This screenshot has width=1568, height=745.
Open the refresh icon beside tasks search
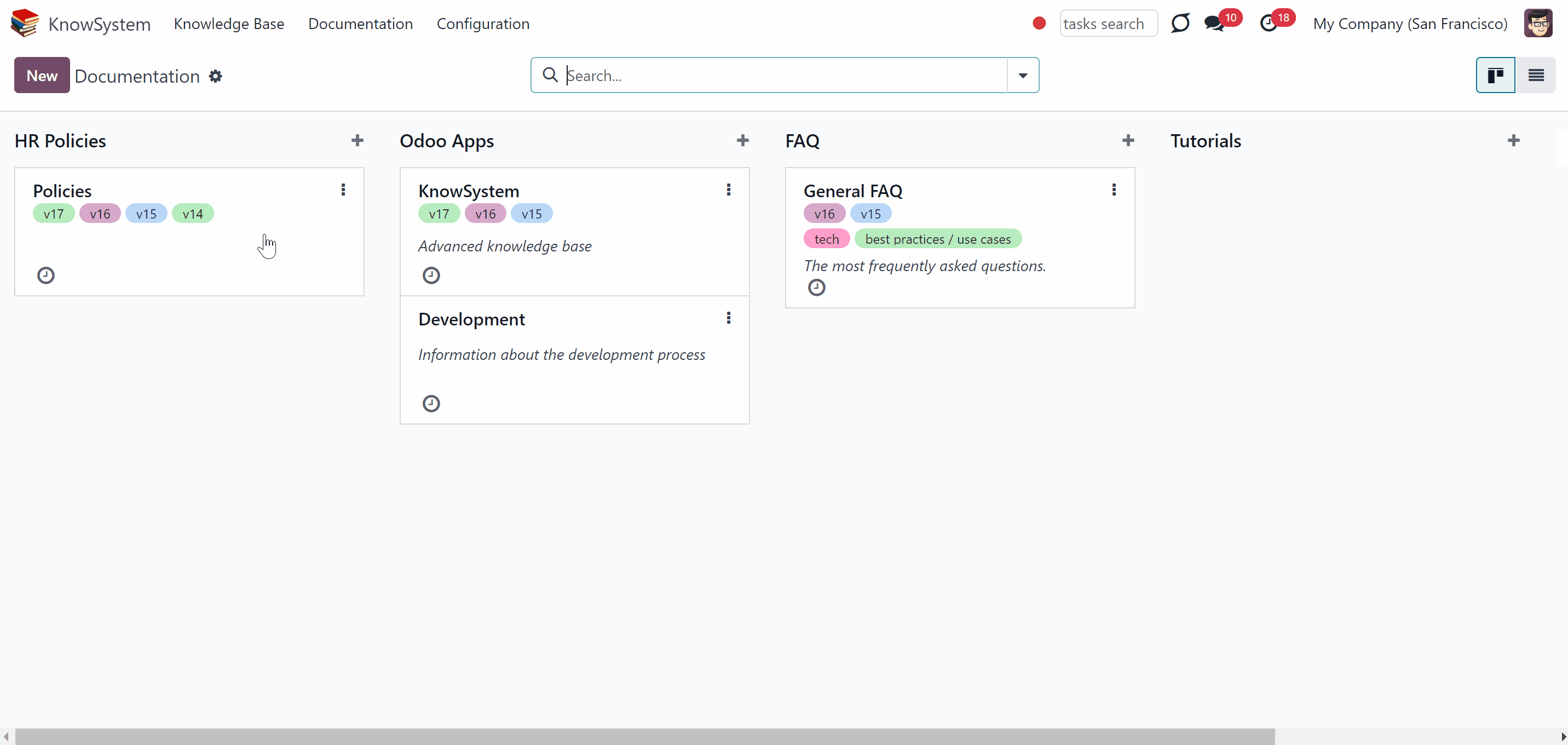coord(1180,24)
